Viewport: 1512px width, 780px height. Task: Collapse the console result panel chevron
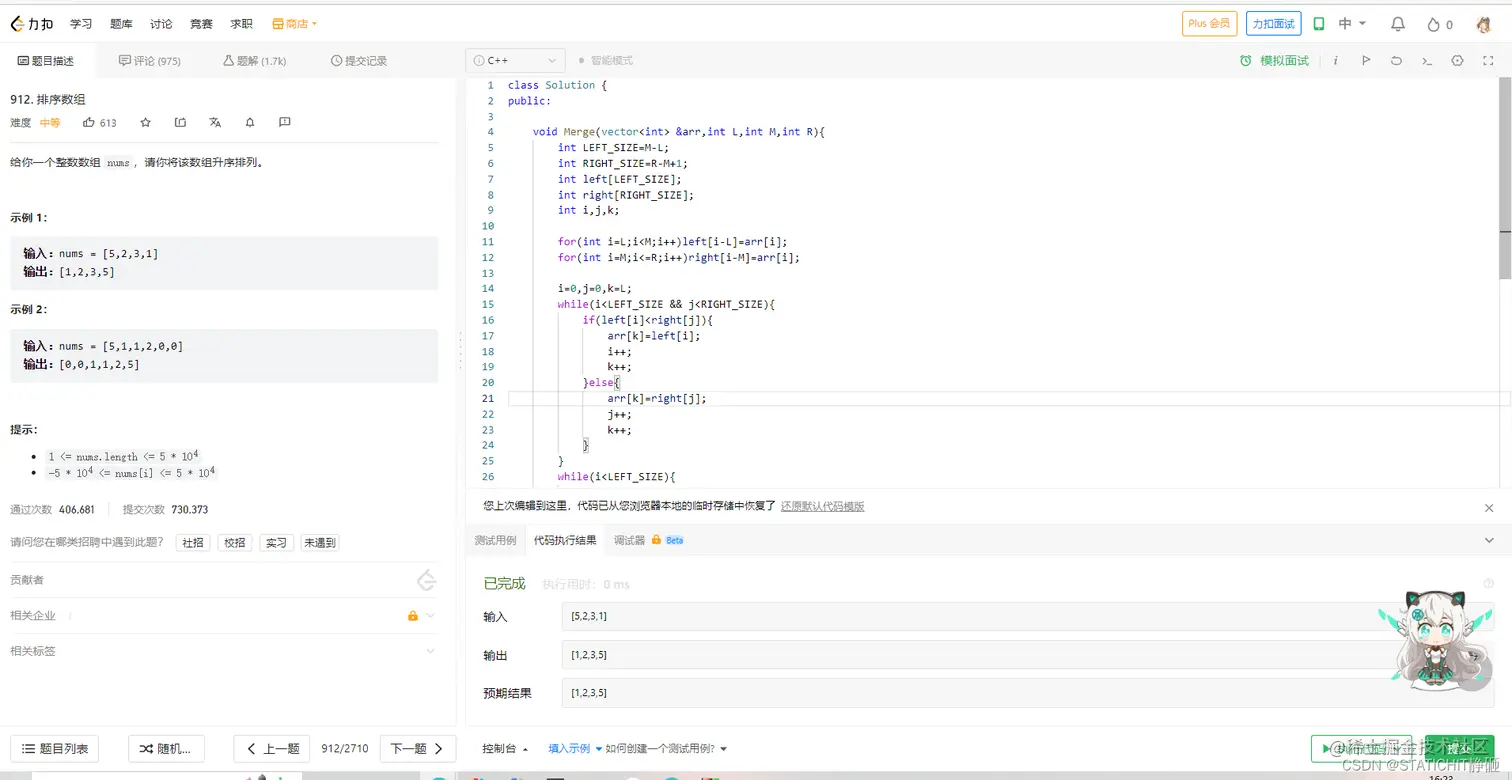1489,540
